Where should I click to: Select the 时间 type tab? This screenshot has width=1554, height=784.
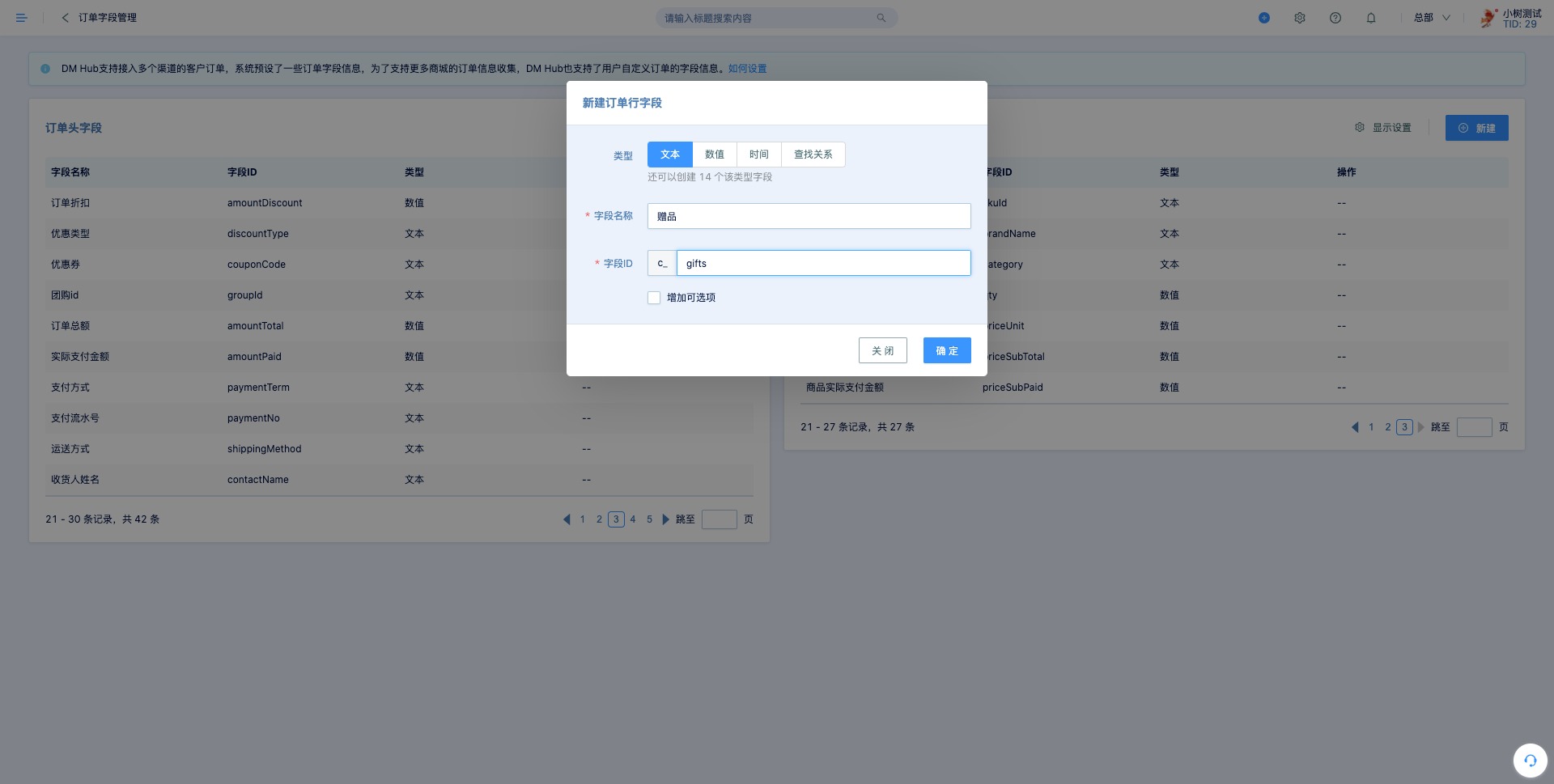(759, 155)
